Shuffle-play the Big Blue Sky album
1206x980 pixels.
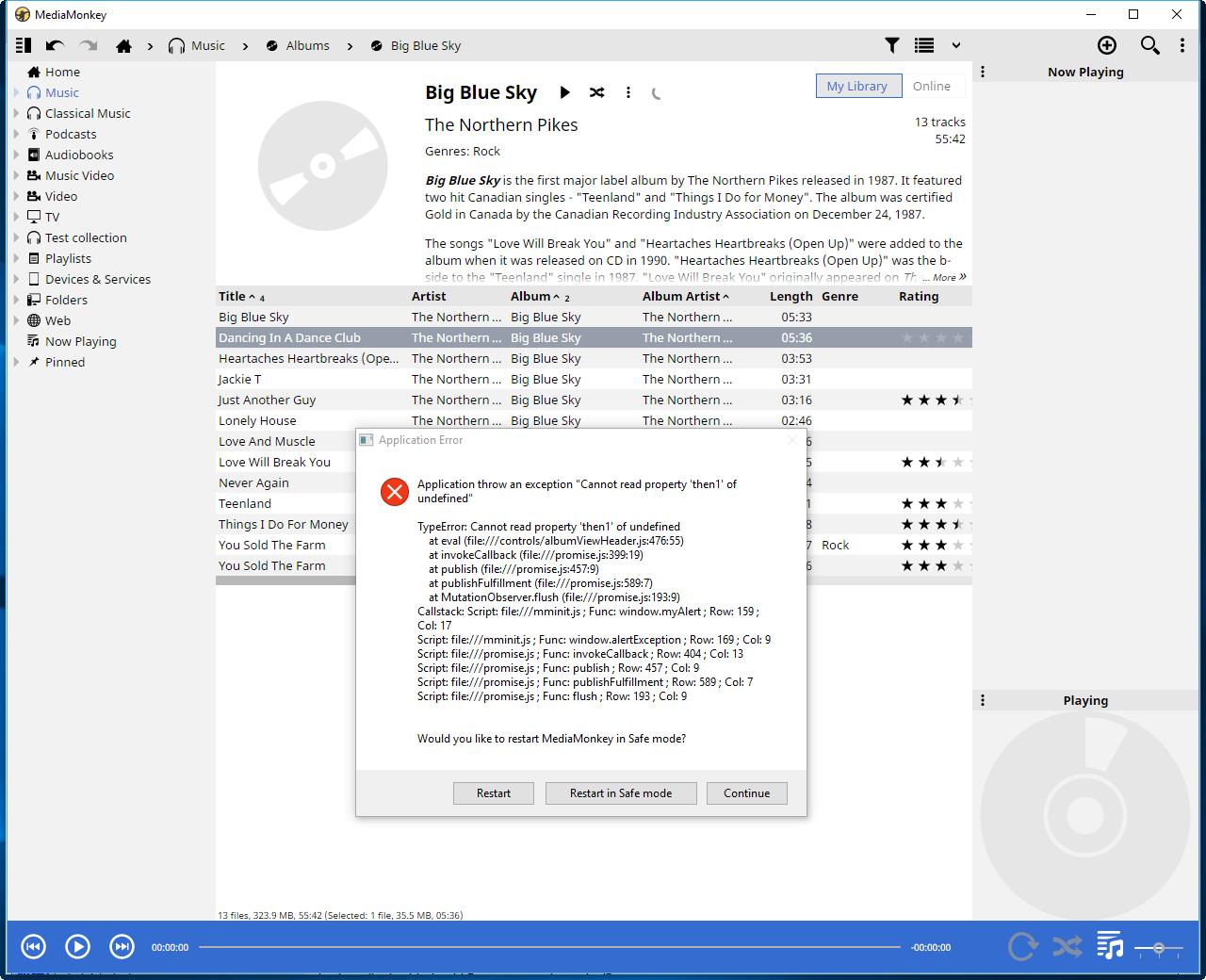[596, 92]
